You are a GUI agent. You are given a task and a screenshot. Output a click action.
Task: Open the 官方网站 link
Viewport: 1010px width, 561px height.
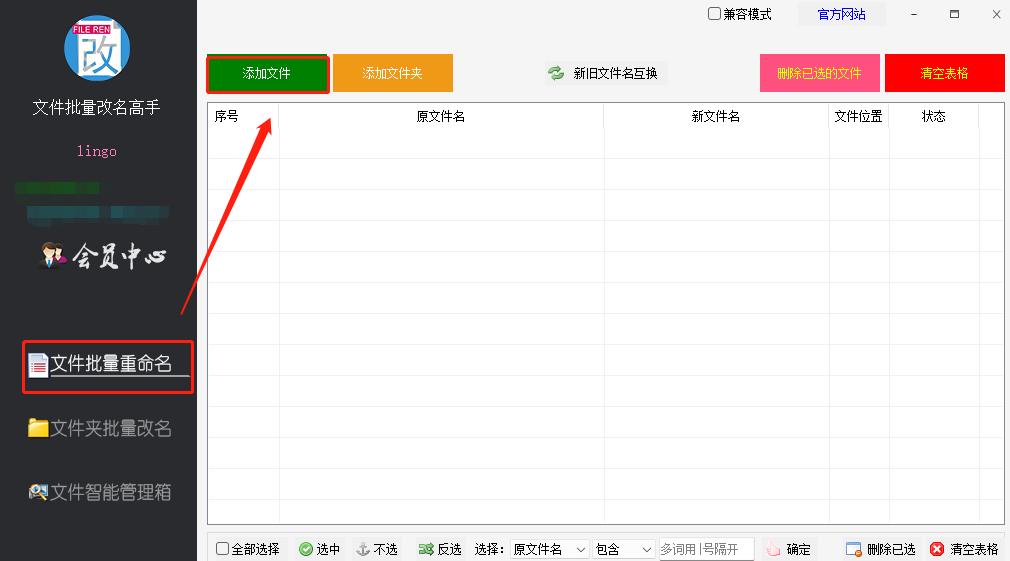(841, 14)
